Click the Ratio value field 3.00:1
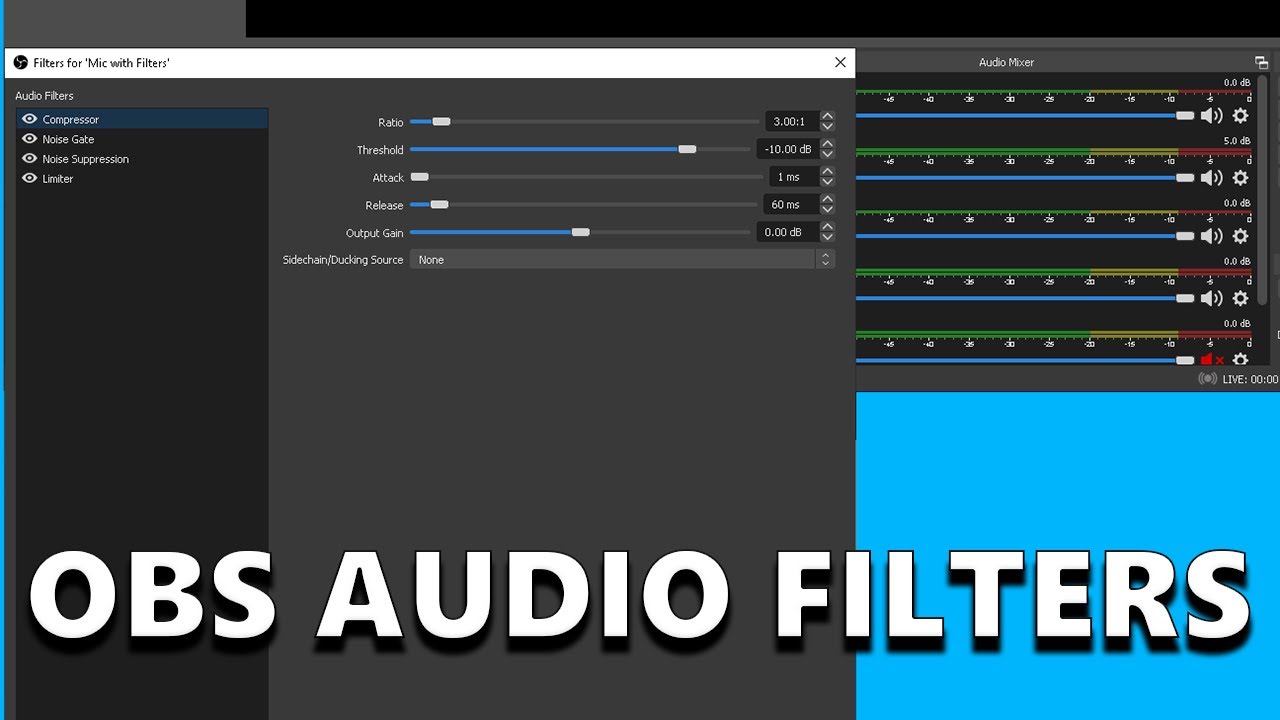 (792, 122)
